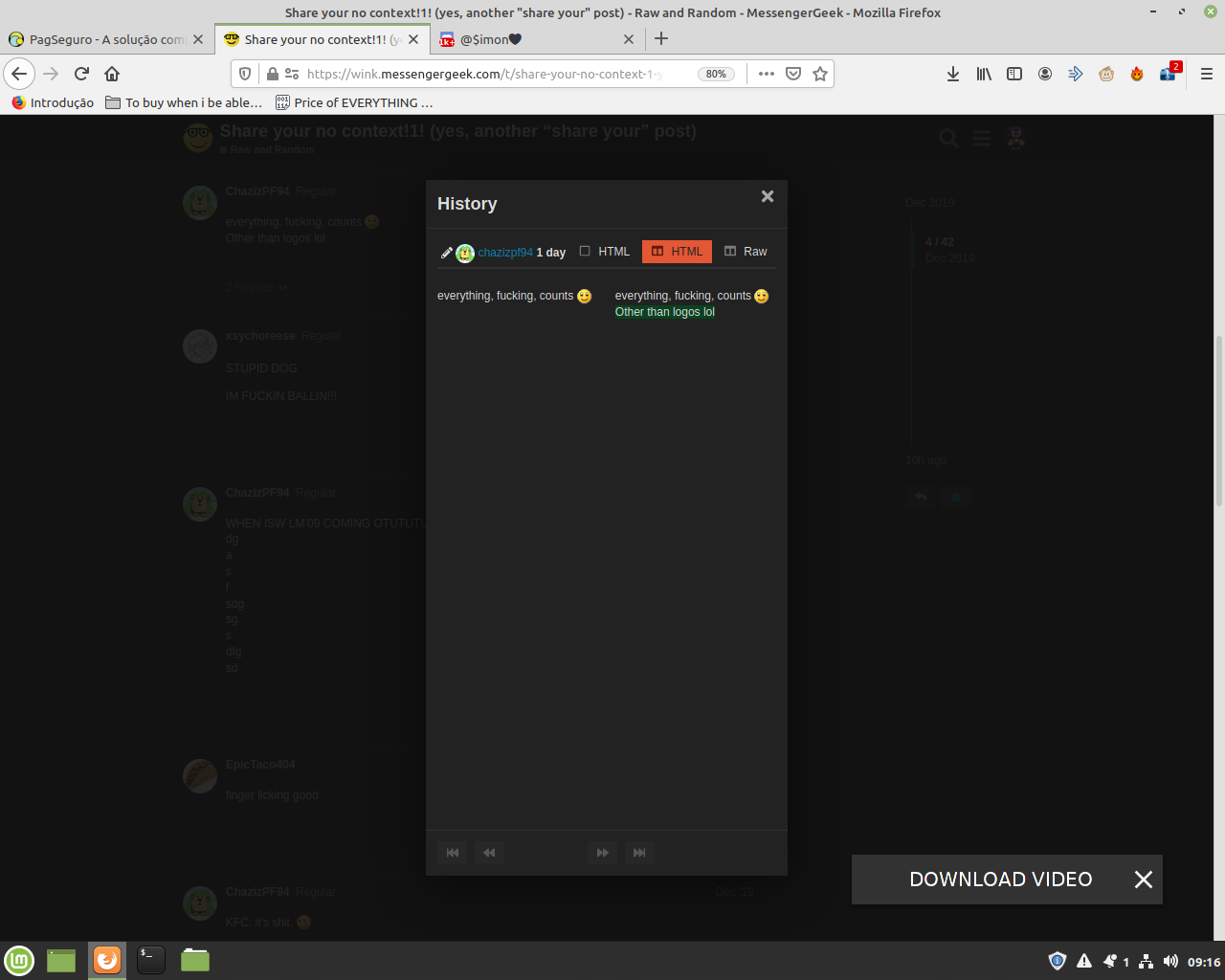
Task: Open the Library icon in the toolbar
Action: pos(984,74)
